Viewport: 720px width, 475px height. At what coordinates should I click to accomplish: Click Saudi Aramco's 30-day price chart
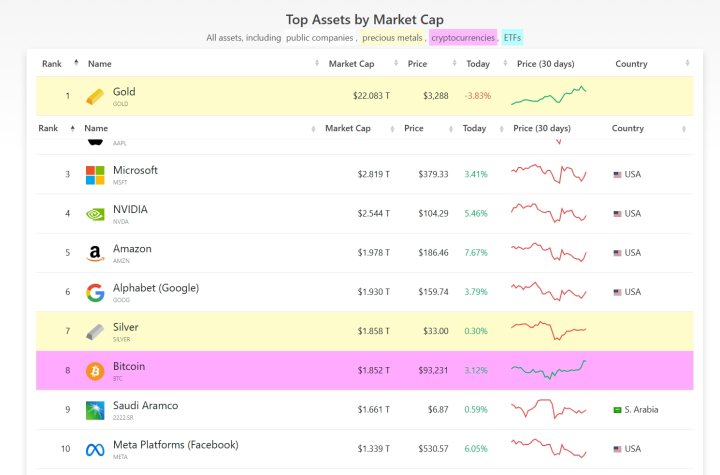pos(549,409)
